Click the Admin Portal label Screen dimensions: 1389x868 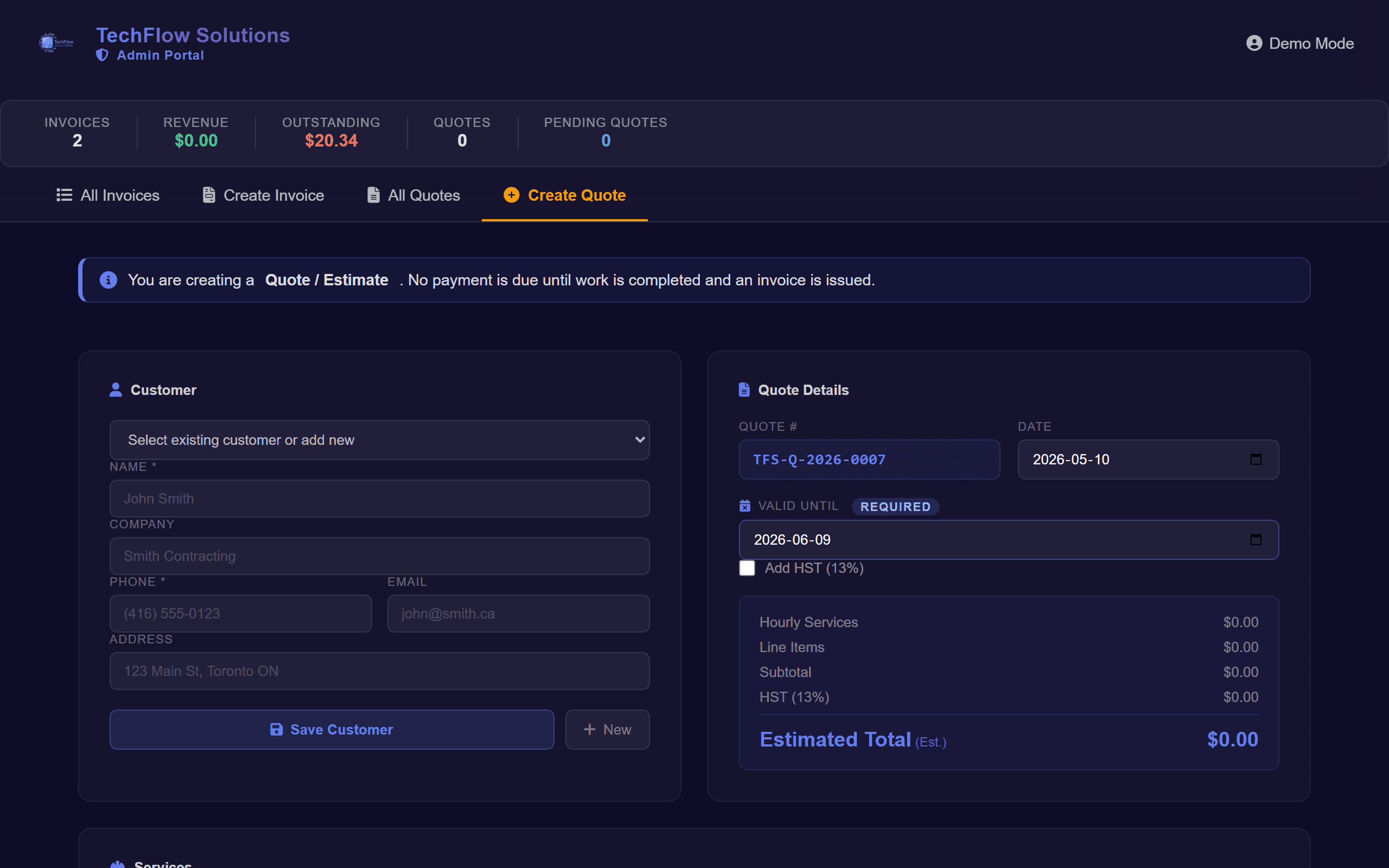click(x=160, y=55)
